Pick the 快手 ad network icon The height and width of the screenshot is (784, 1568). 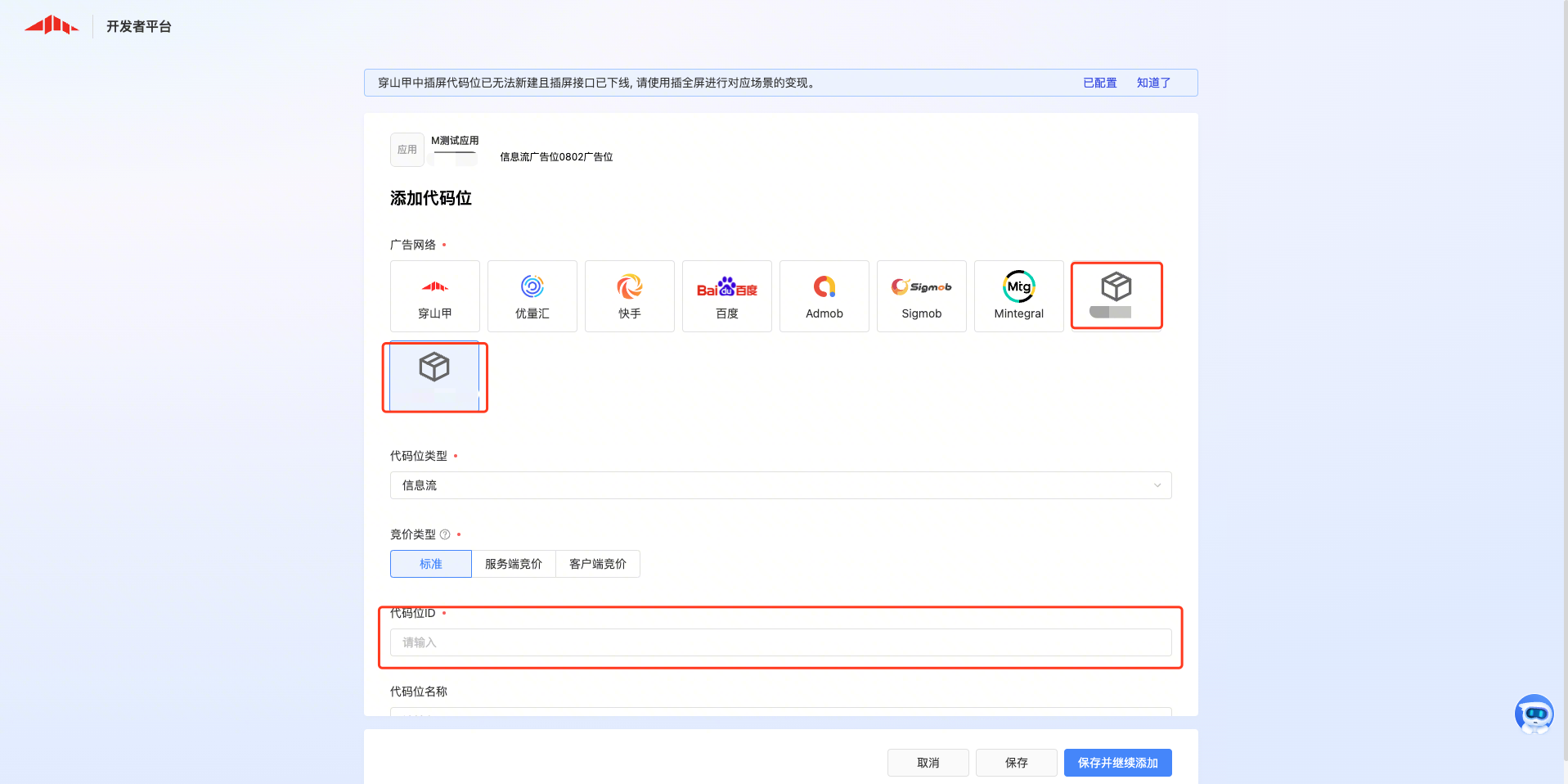[629, 296]
